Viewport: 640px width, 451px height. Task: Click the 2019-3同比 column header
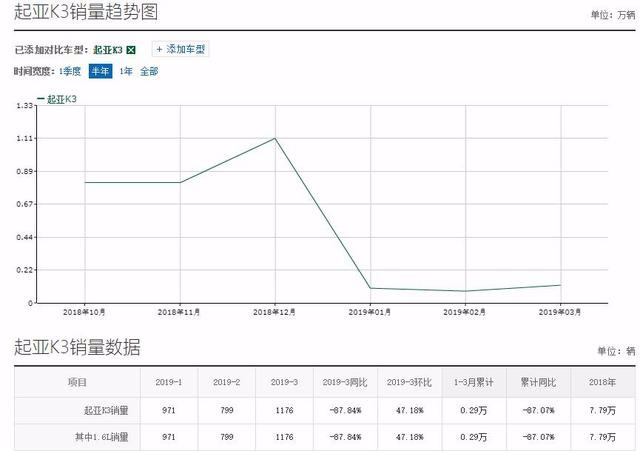pos(345,382)
